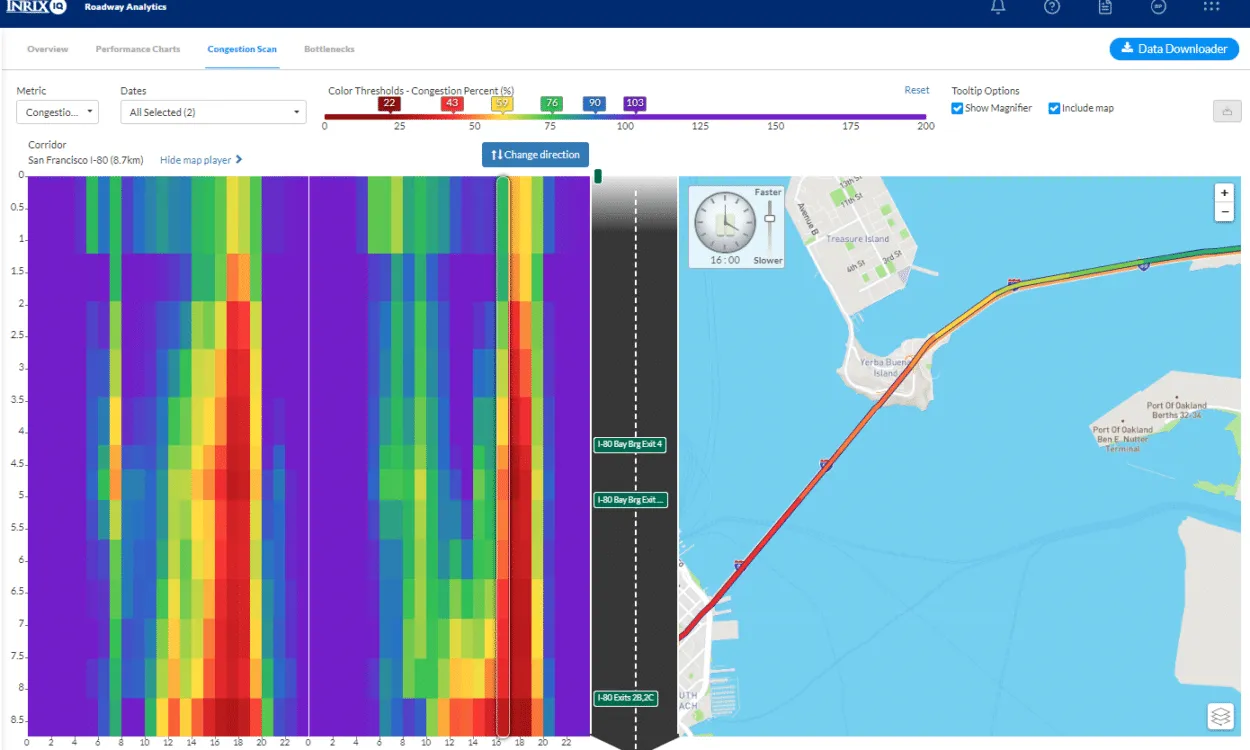Switch to the Performance Charts tab
This screenshot has height=750, width=1250.
tap(137, 49)
